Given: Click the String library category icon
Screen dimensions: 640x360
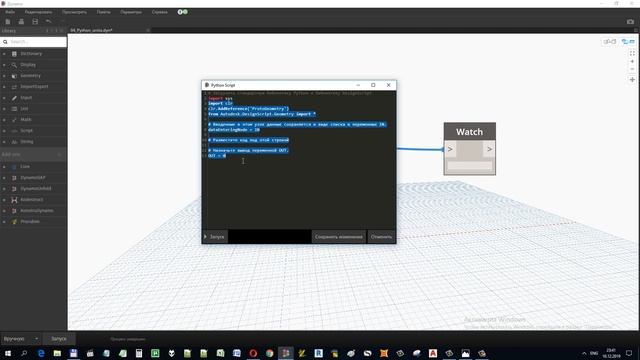Looking at the screenshot, I should tap(14, 142).
